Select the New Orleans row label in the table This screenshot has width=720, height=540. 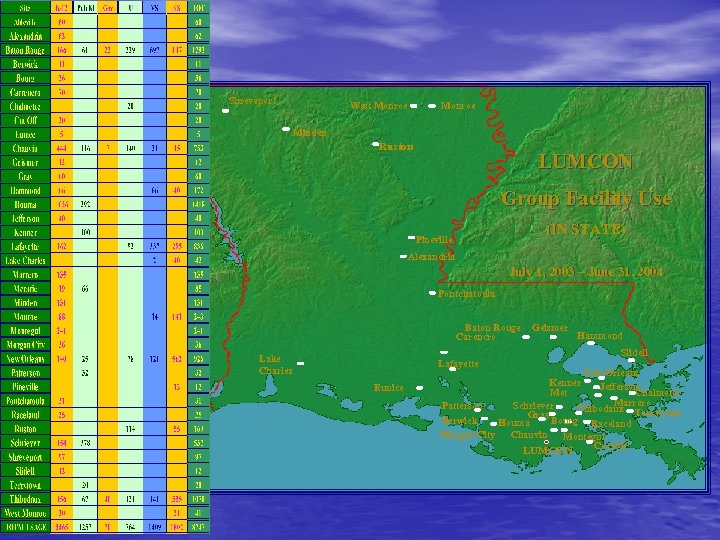point(25,359)
